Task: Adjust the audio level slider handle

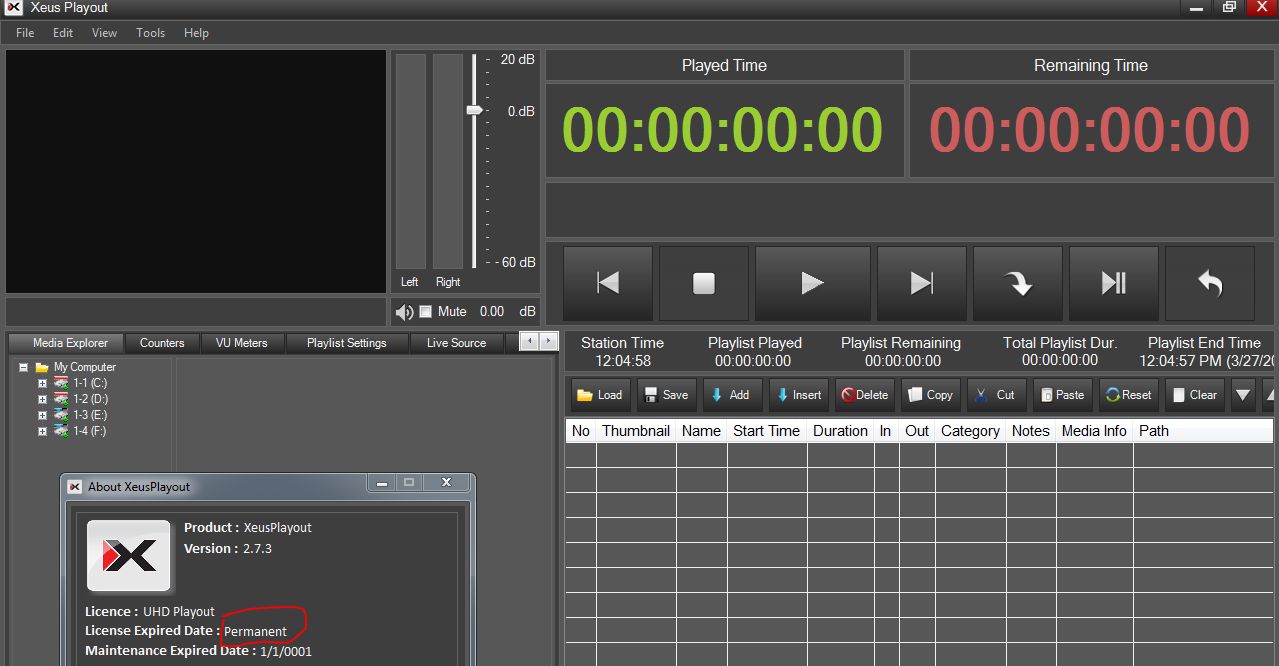Action: 475,109
